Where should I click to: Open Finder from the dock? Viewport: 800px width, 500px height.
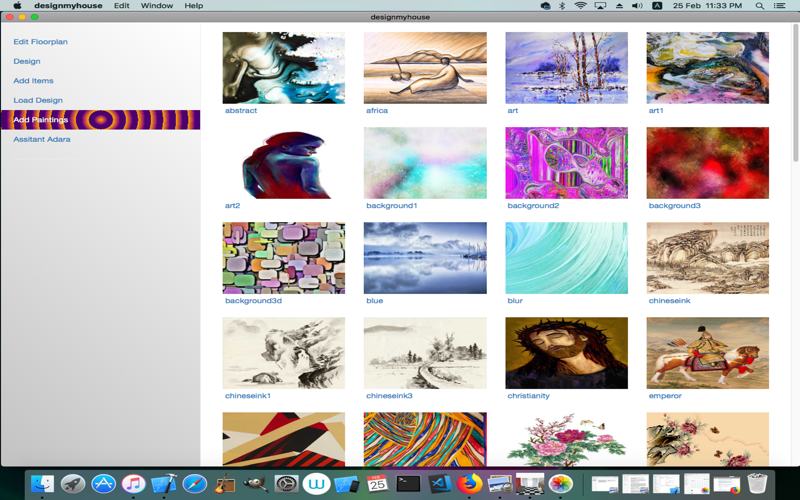pos(42,483)
